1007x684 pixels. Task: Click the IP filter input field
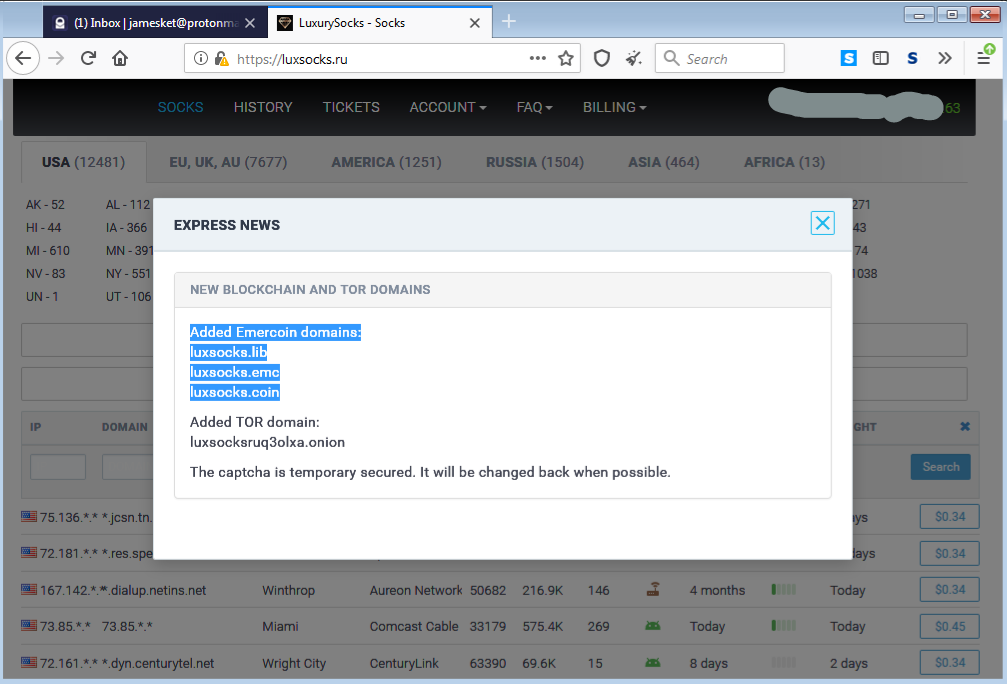pyautogui.click(x=58, y=467)
